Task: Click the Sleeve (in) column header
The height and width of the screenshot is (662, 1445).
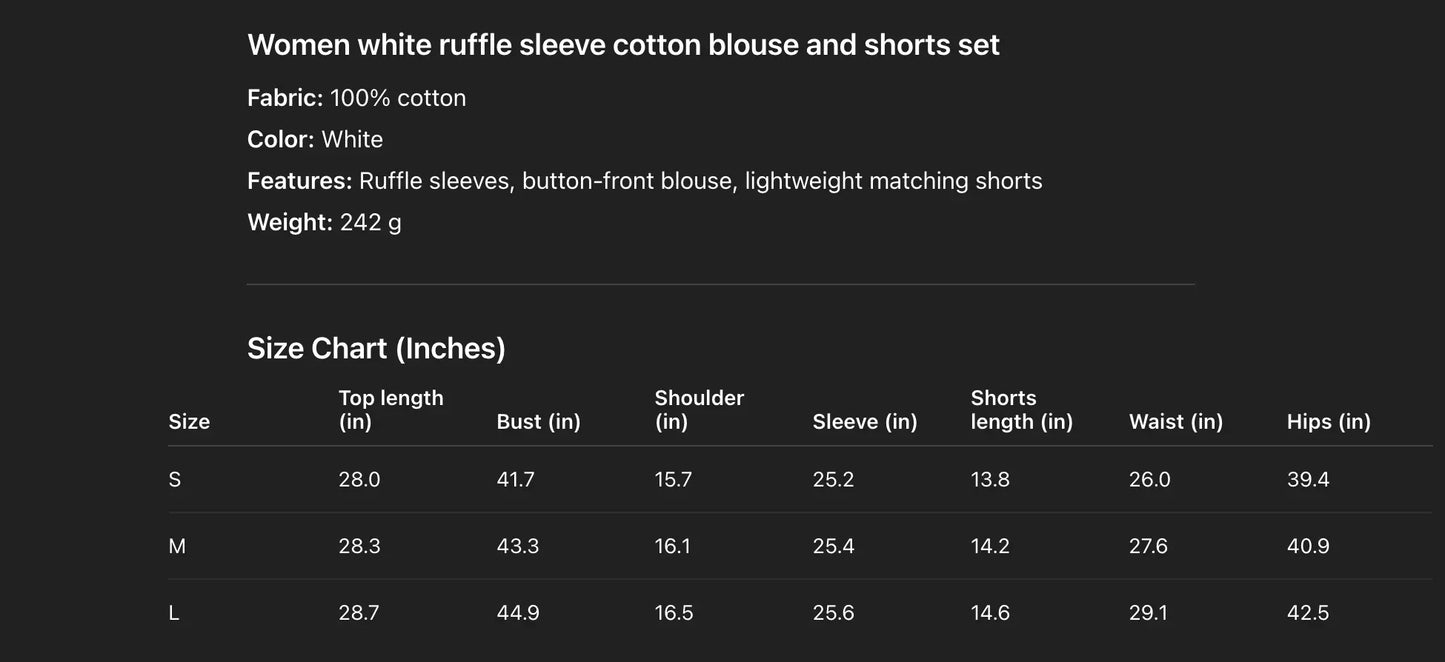Action: click(865, 421)
